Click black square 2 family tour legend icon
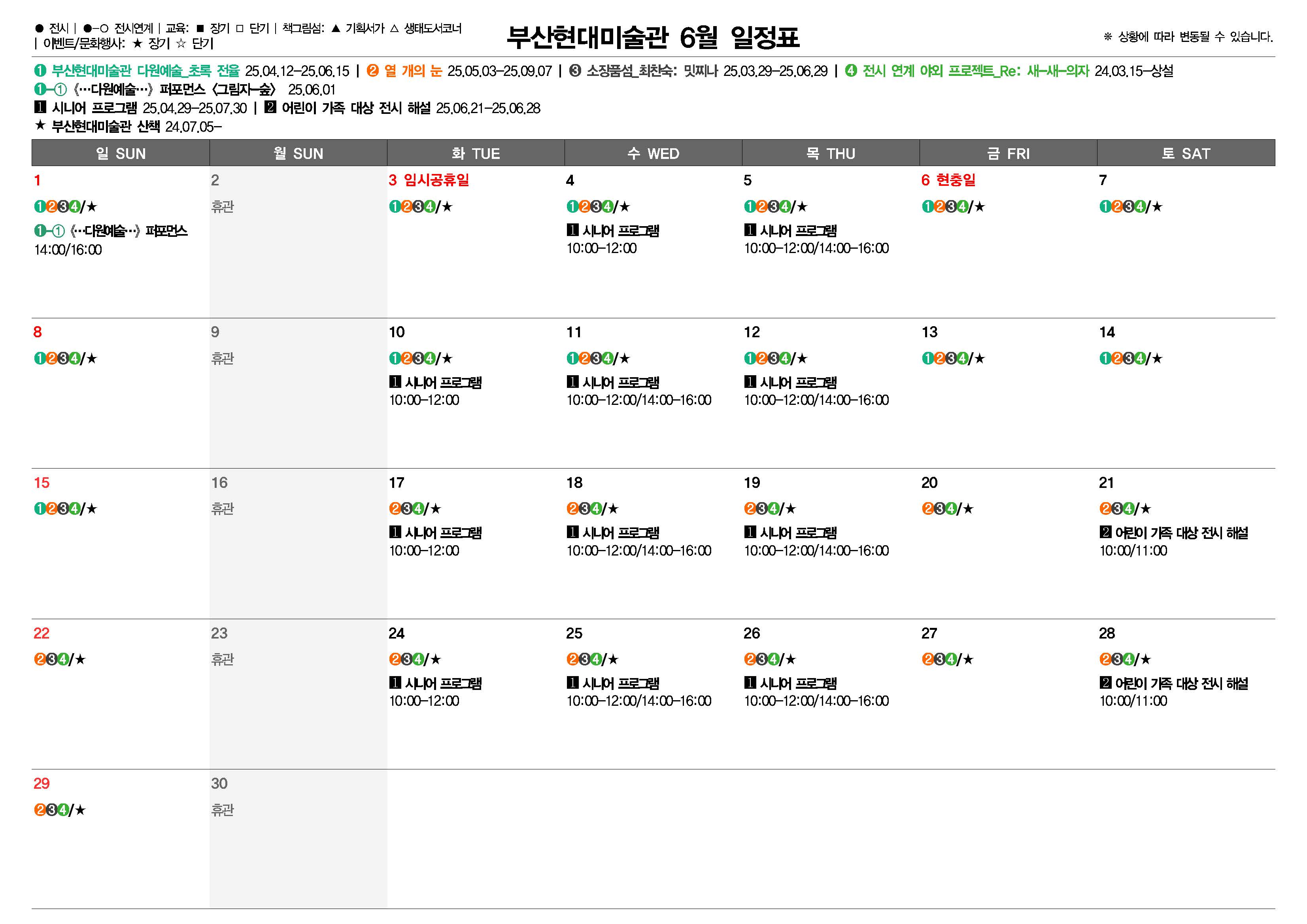1307x924 pixels. click(x=270, y=107)
